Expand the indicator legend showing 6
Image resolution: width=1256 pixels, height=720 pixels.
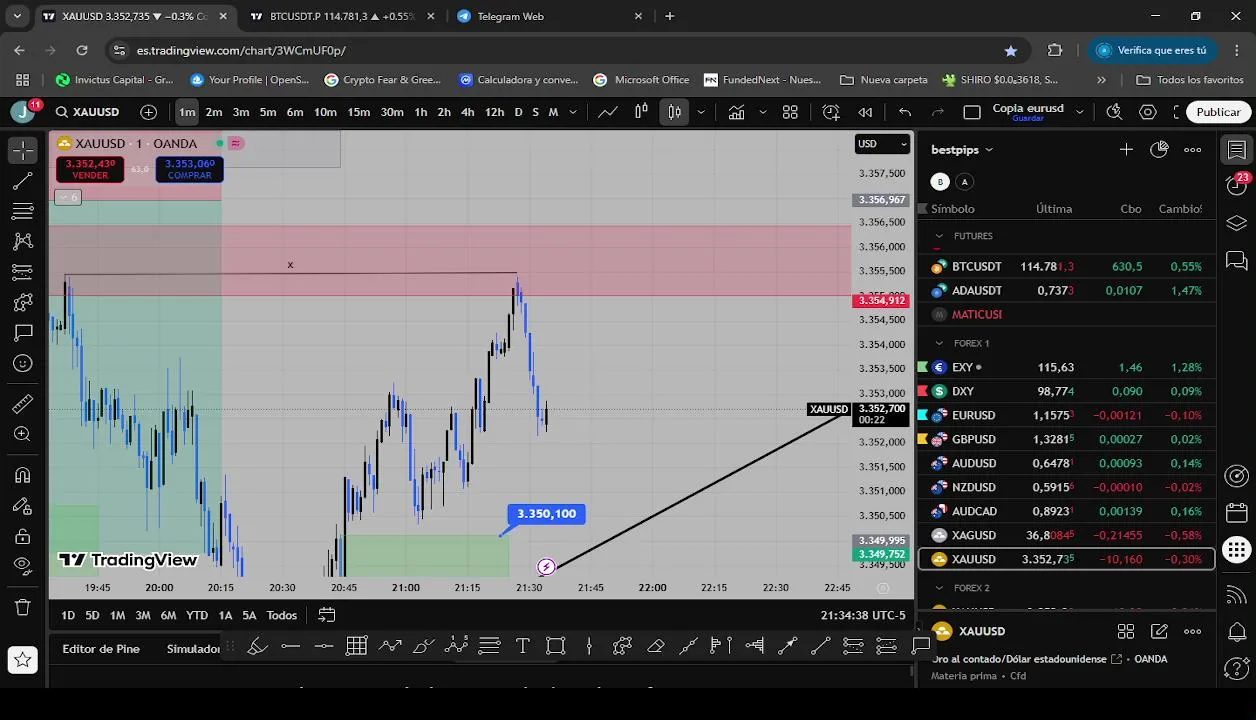click(68, 198)
